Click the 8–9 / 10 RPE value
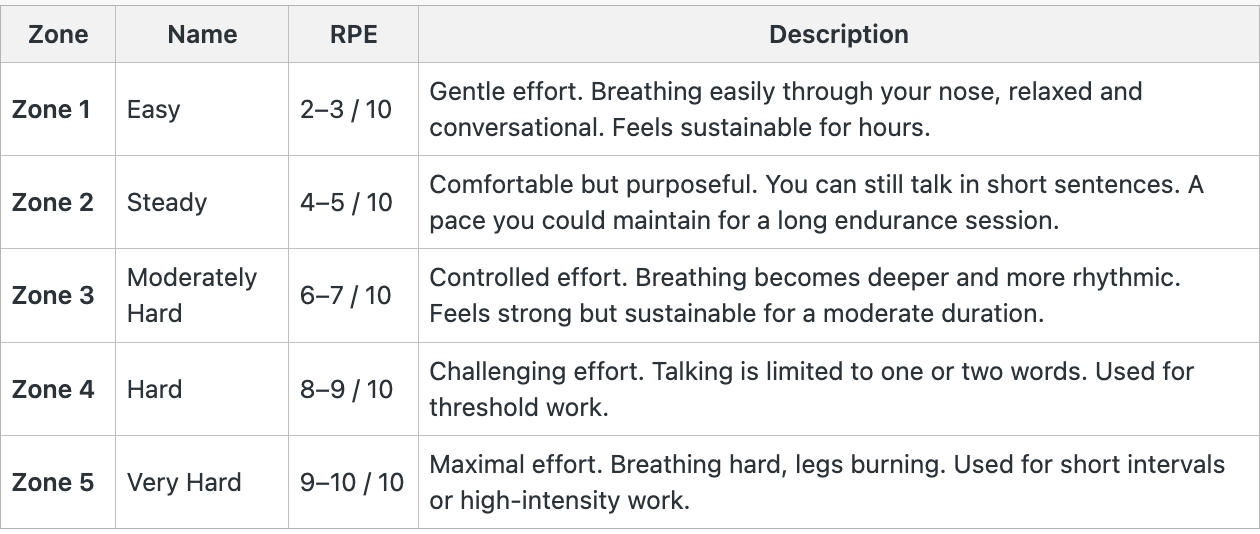This screenshot has height=534, width=1260. click(x=346, y=389)
